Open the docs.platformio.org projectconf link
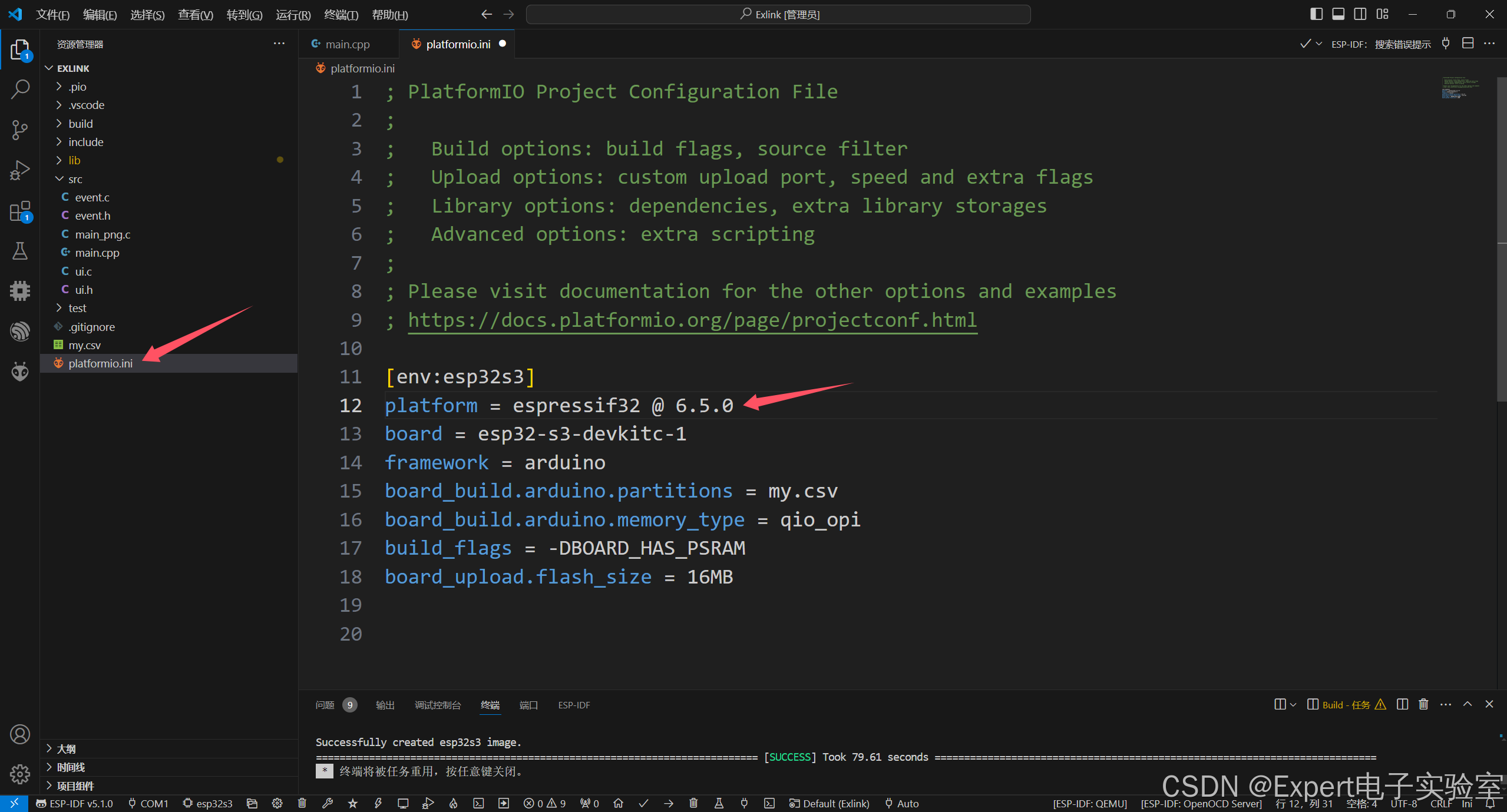Viewport: 1507px width, 812px height. point(692,320)
